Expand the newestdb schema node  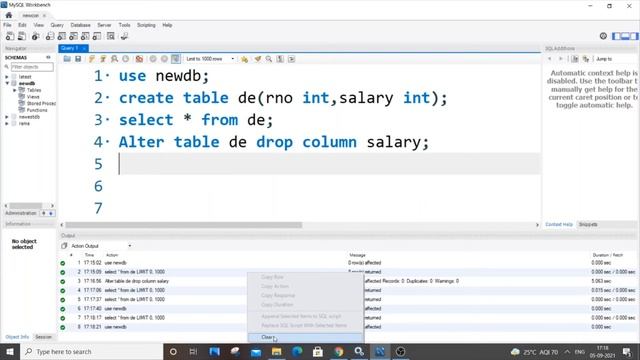point(7,117)
